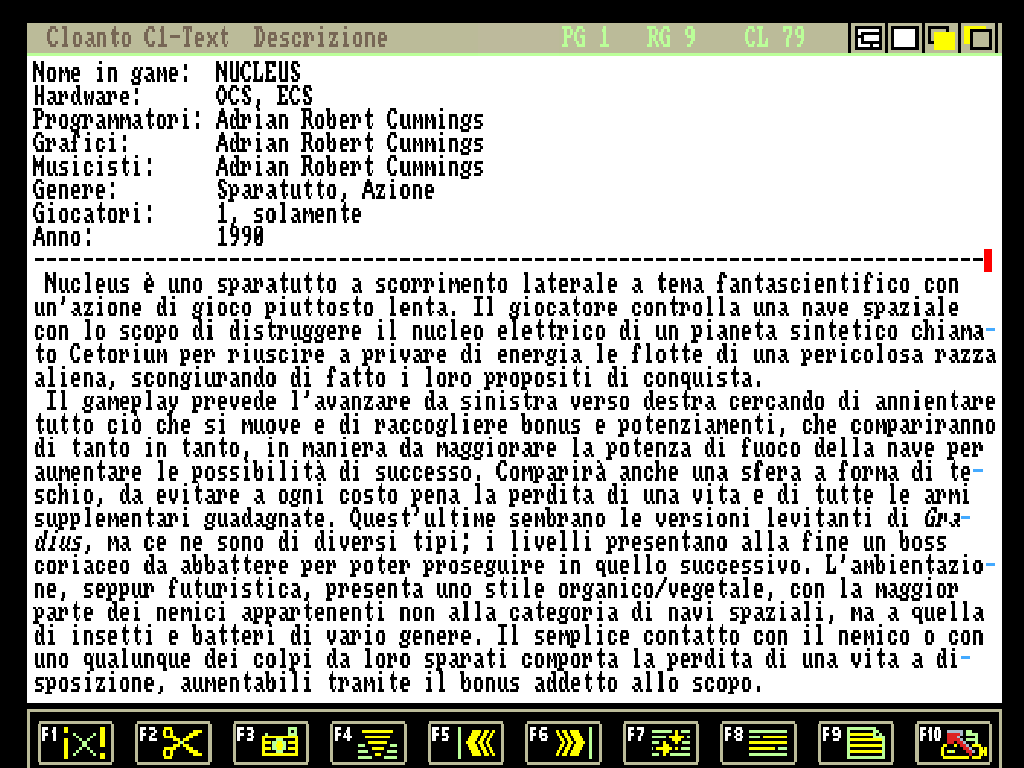Toggle window to front with yellow-back depth gadget

click(x=979, y=39)
